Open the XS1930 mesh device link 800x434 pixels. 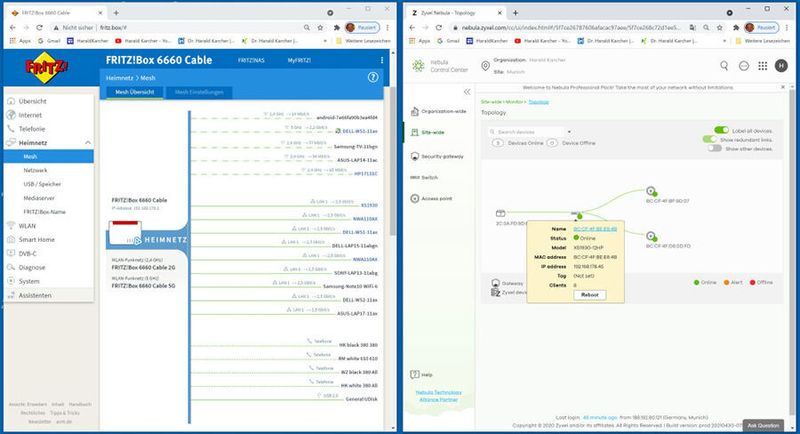coord(369,206)
